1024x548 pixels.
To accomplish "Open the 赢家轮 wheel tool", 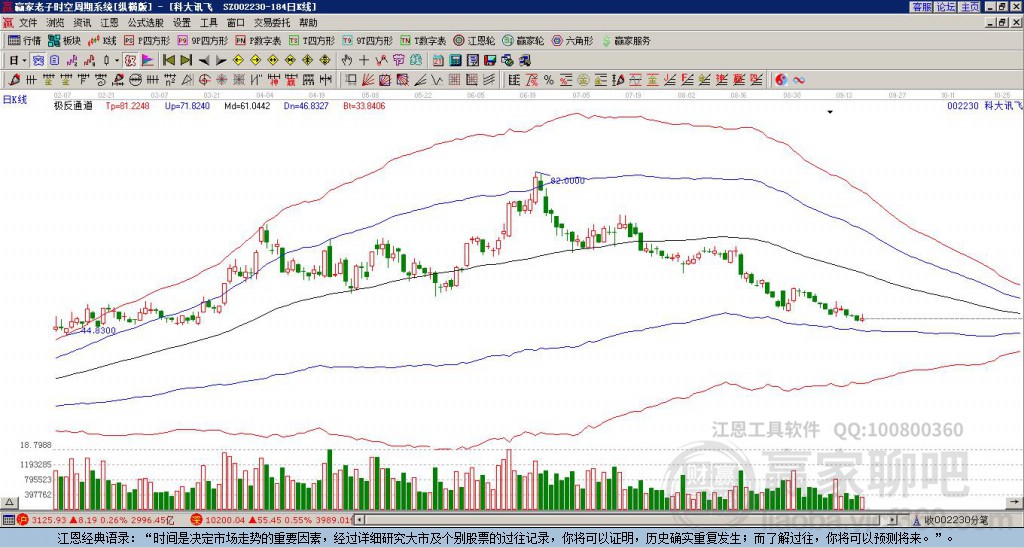I will pos(524,40).
